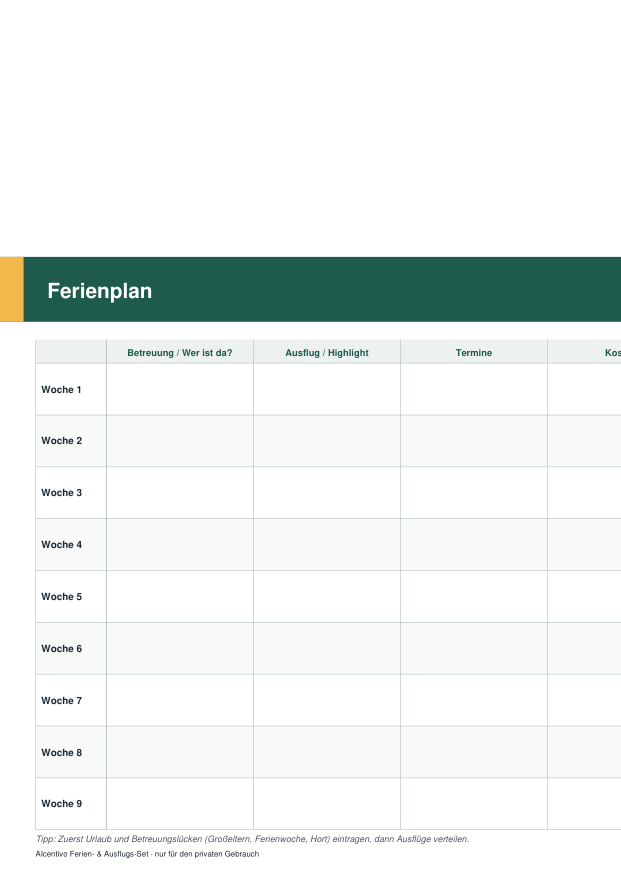Select the 'Ausflug / Highlight' column header
Viewport: 621px width, 877px height.
click(327, 352)
